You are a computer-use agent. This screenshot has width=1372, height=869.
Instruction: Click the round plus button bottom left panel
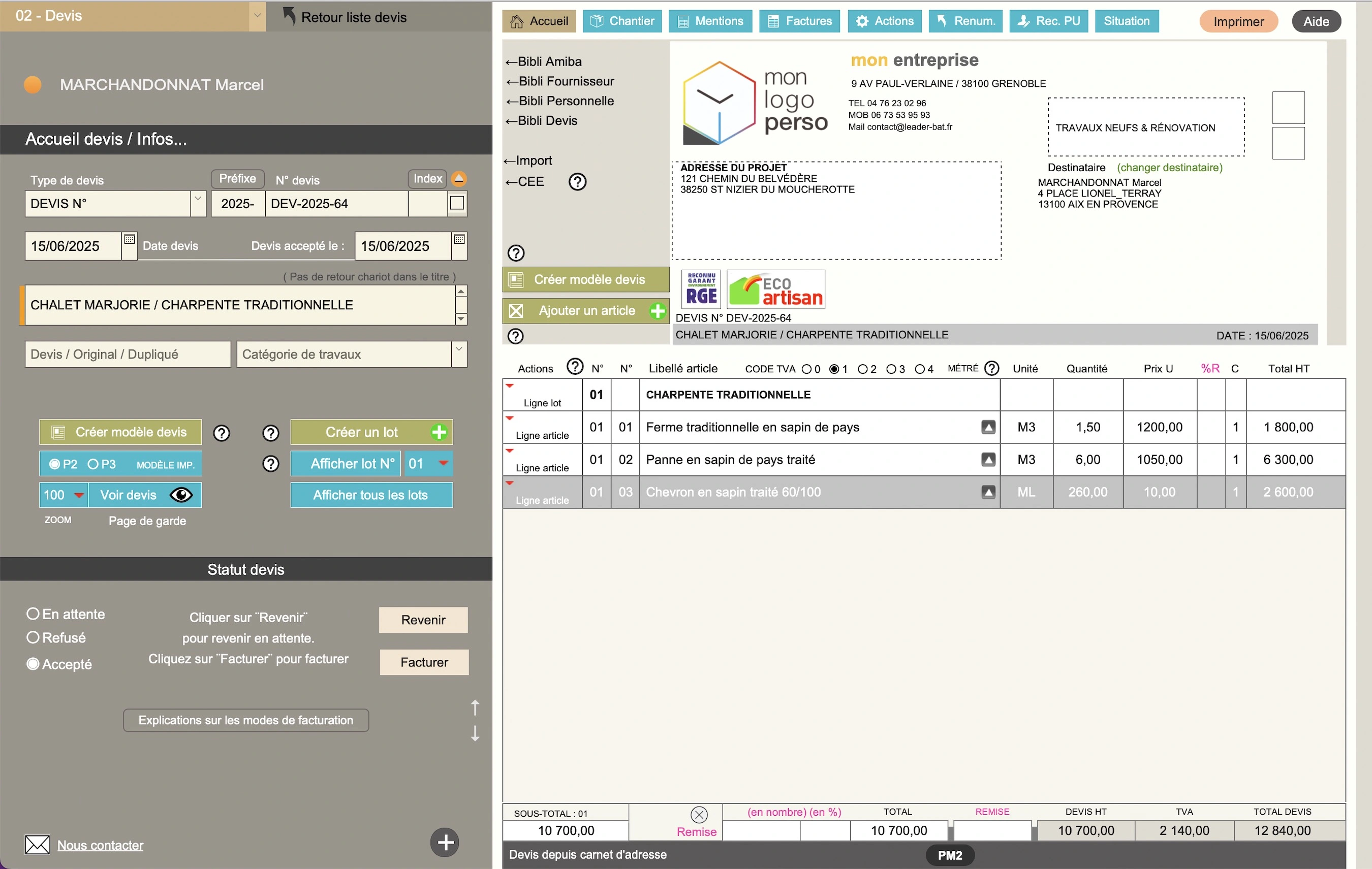445,842
